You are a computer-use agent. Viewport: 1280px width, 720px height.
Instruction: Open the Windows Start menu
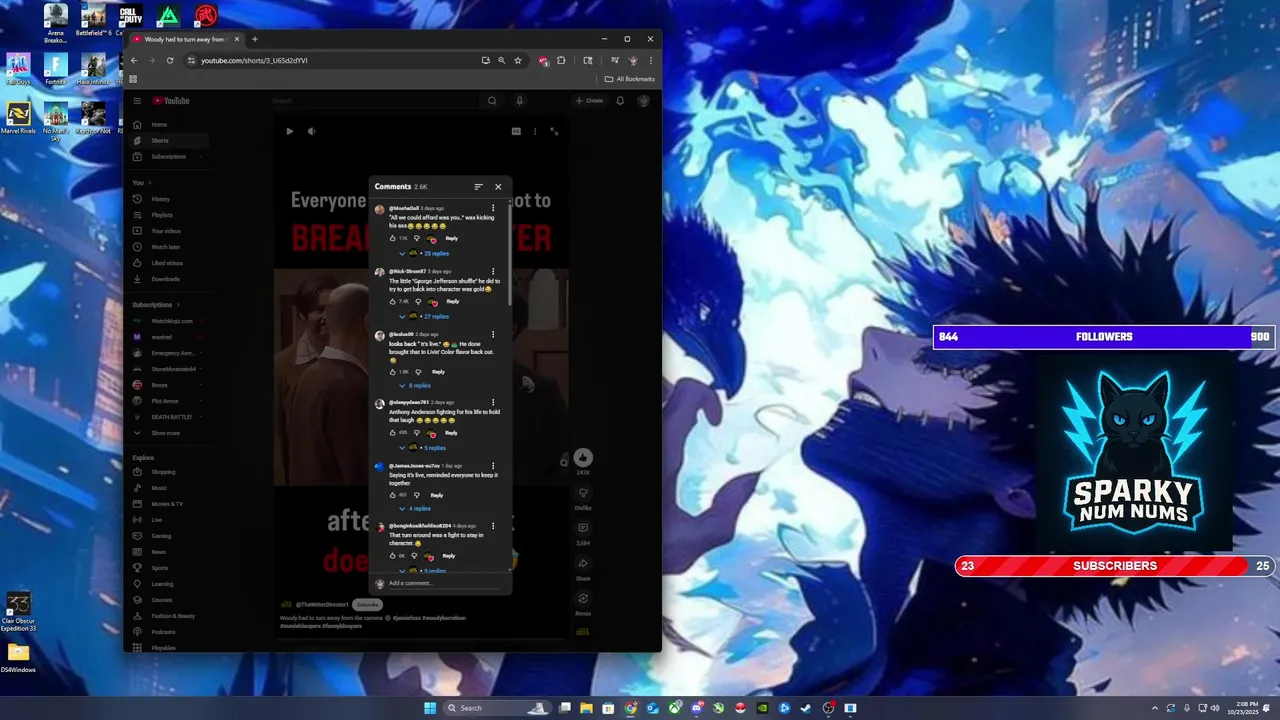(x=430, y=708)
